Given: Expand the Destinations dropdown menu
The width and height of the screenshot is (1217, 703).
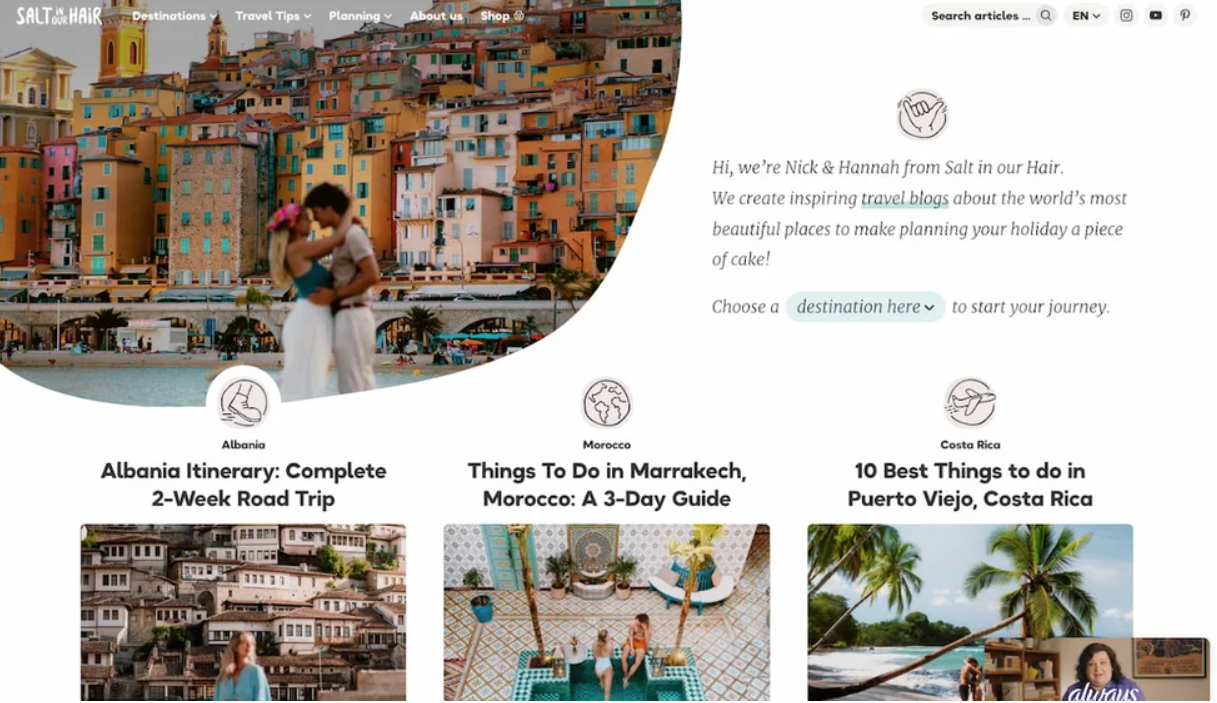Looking at the screenshot, I should 175,16.
